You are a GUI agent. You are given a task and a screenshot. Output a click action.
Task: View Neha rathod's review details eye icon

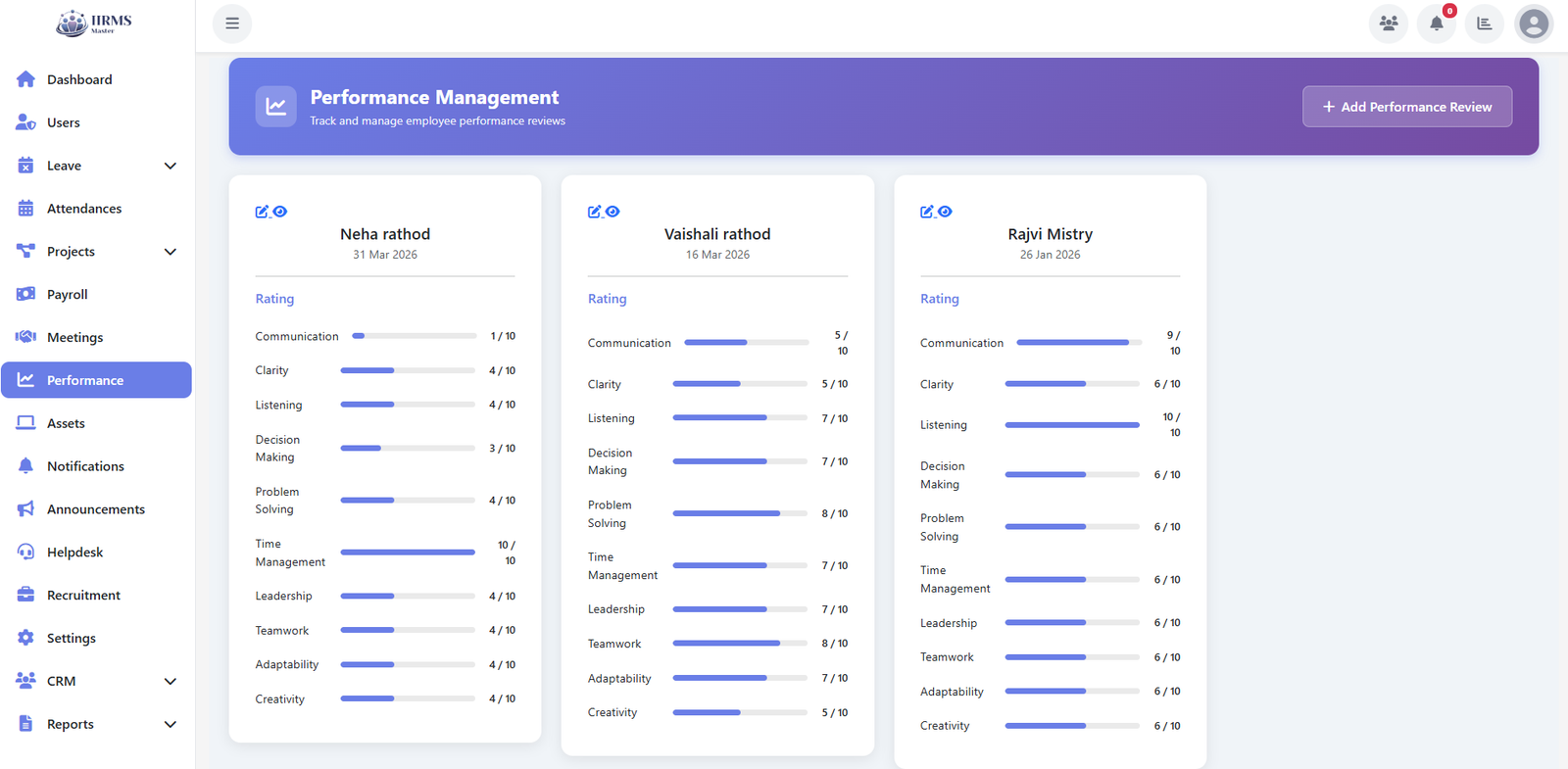tap(280, 212)
